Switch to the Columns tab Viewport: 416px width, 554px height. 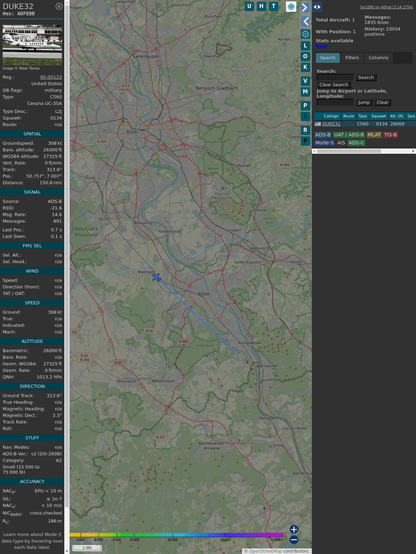point(378,58)
